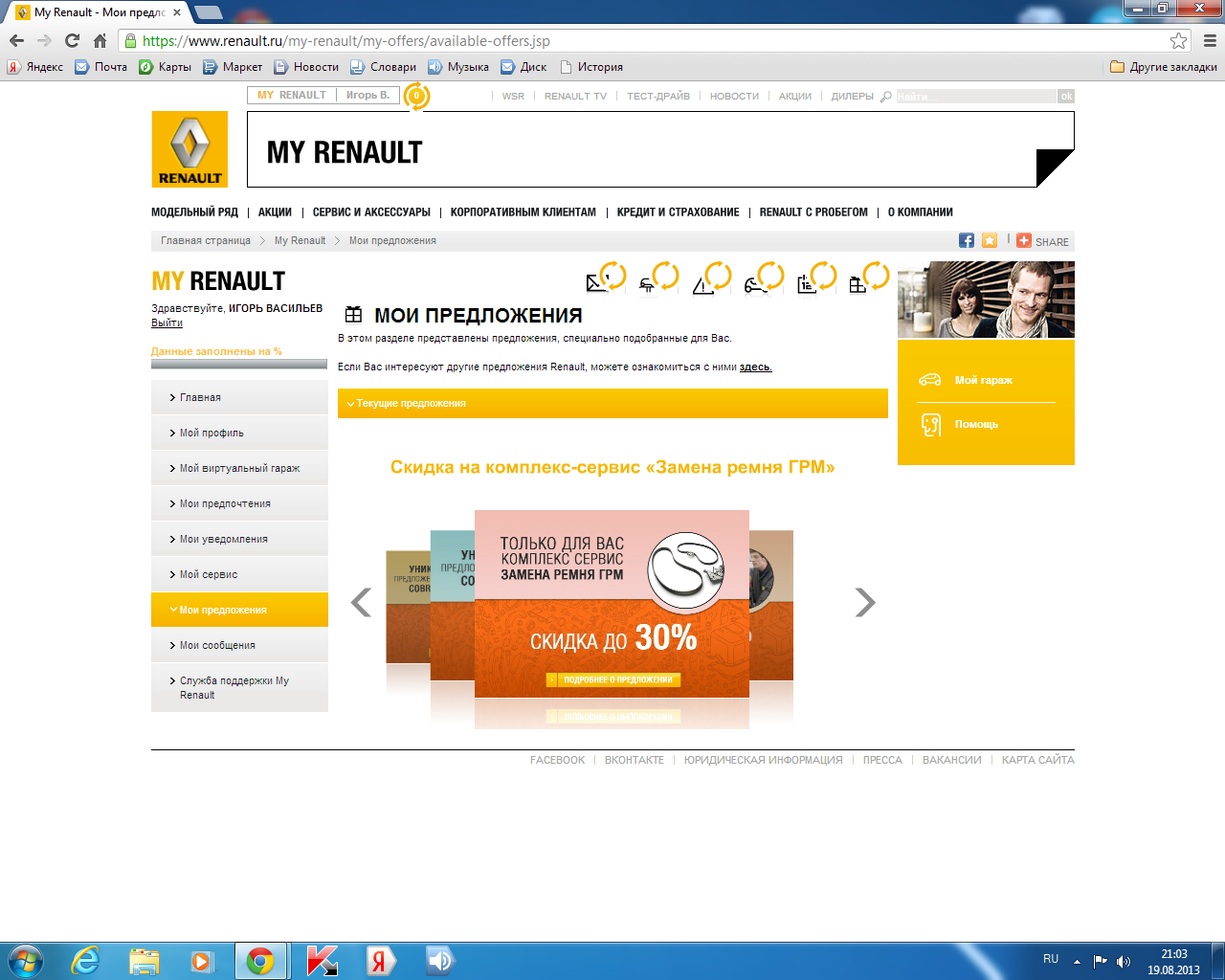This screenshot has height=980, width=1225.
Task: Launch Kaspersky from the taskbar
Action: pyautogui.click(x=323, y=961)
